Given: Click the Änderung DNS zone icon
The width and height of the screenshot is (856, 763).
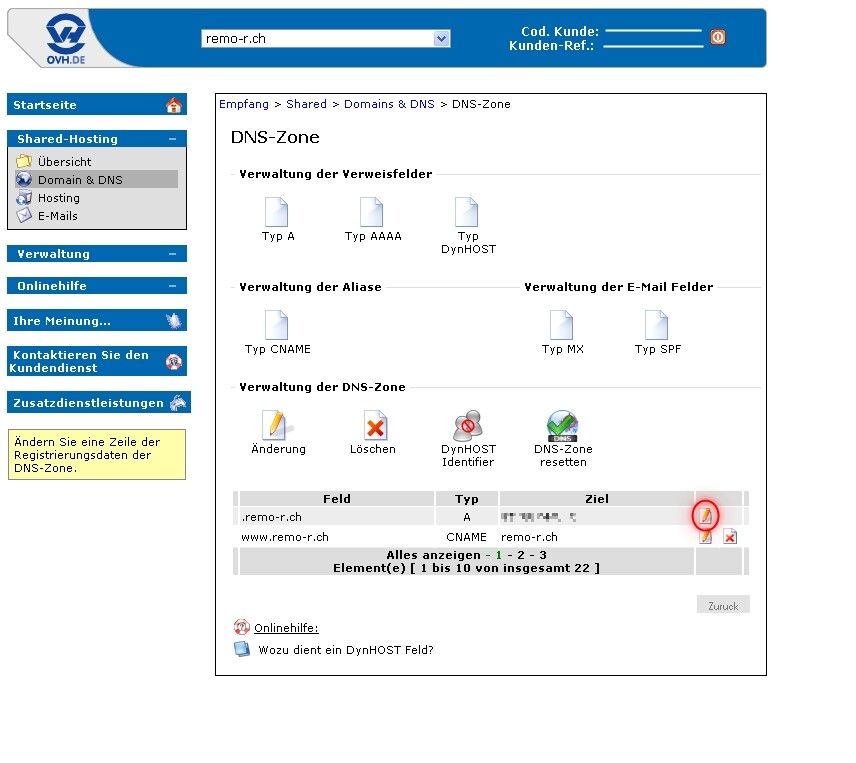Looking at the screenshot, I should [277, 426].
